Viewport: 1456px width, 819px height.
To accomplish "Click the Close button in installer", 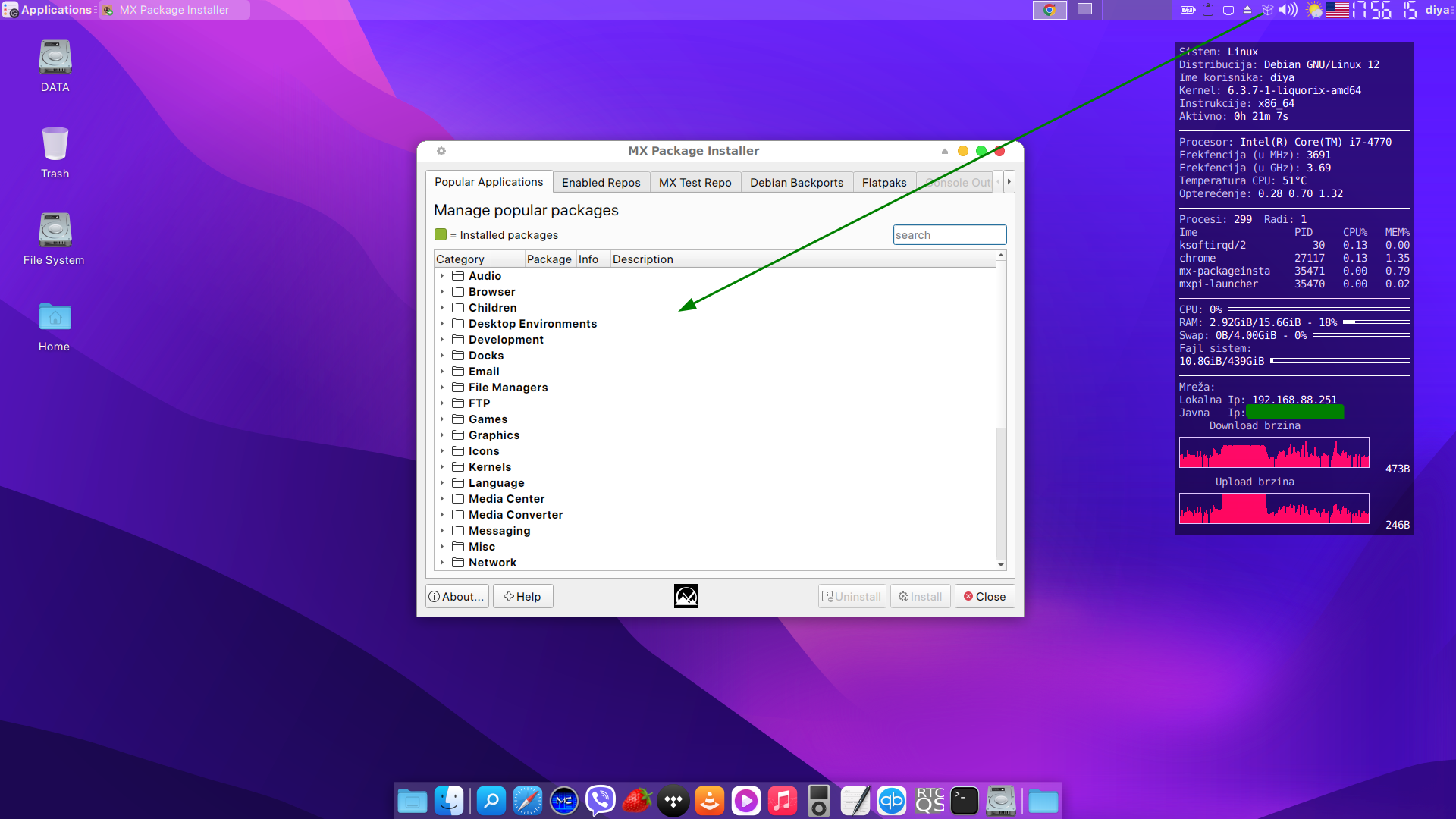I will (984, 597).
